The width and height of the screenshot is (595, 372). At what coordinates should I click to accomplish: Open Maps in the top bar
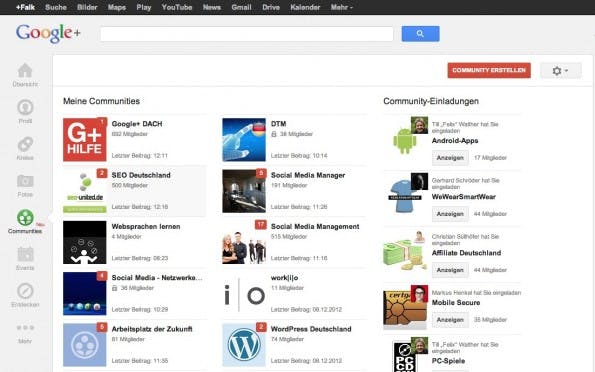(x=117, y=7)
